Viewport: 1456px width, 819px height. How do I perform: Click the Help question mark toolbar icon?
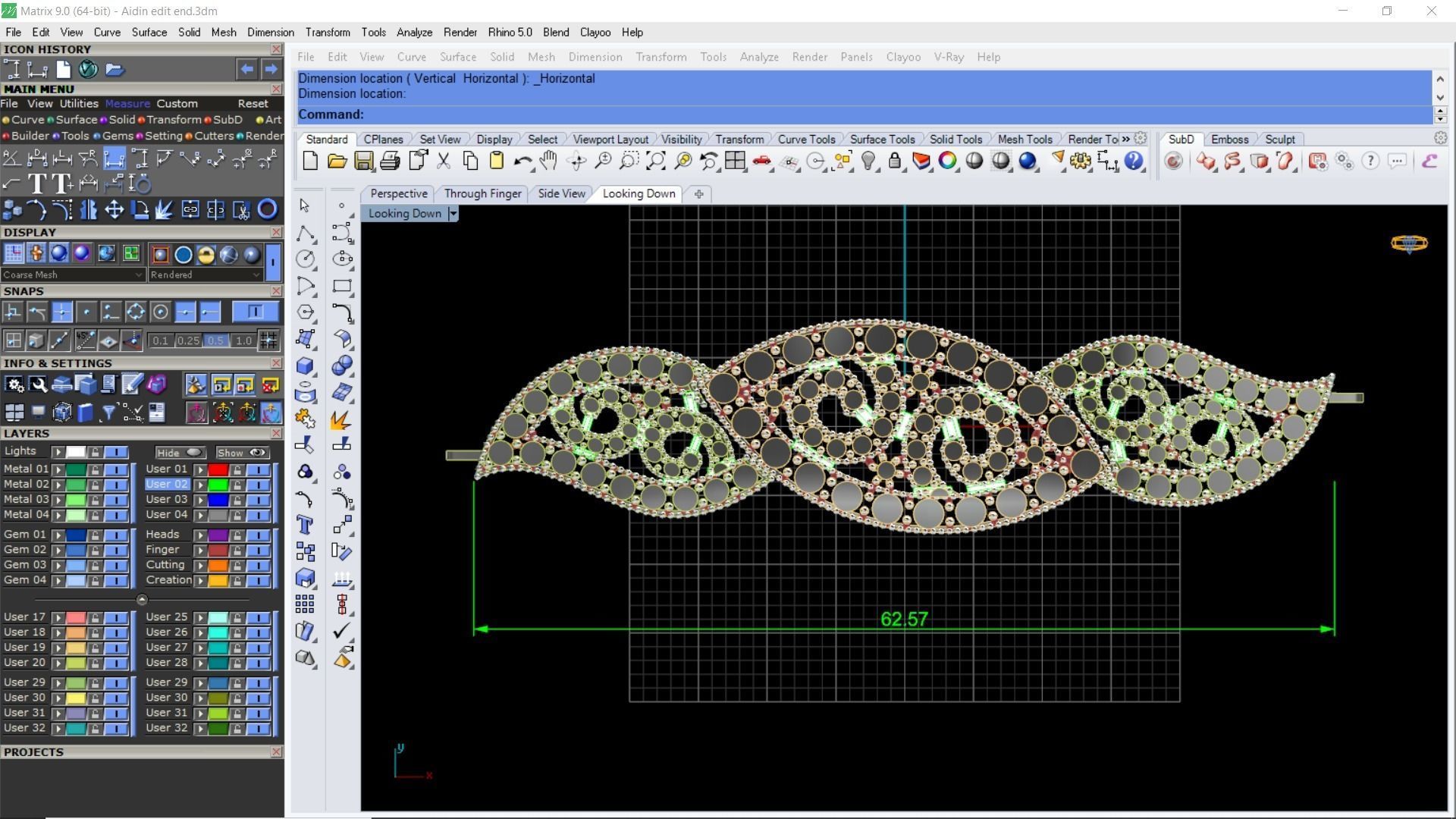(x=1134, y=161)
